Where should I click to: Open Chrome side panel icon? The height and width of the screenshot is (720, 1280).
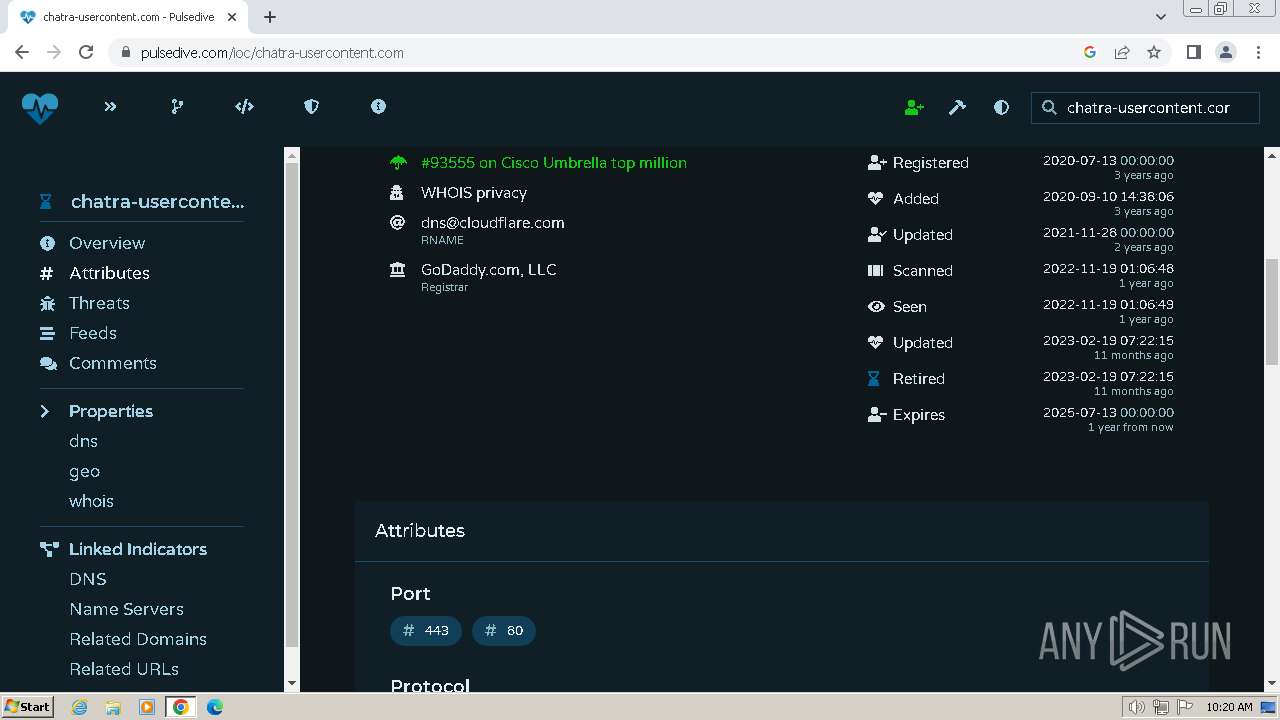[x=1193, y=52]
